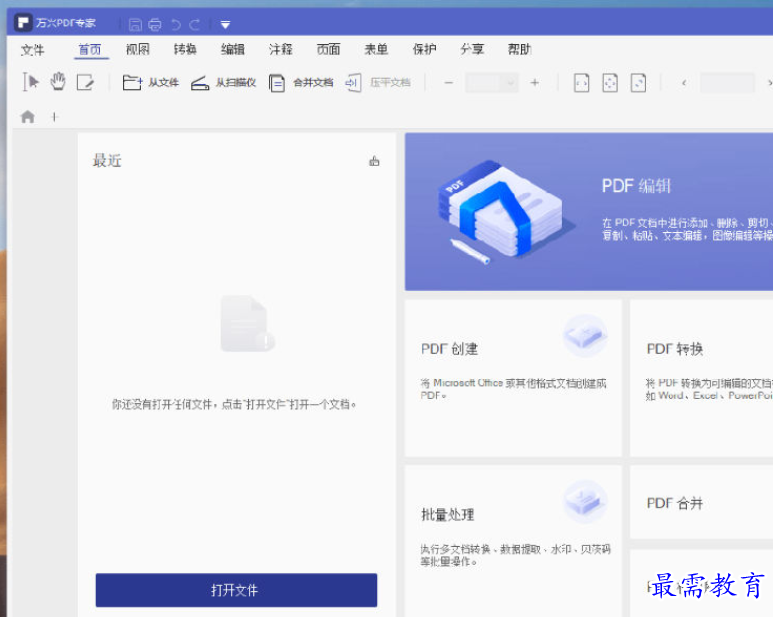The height and width of the screenshot is (617, 773).
Task: Open the PDF 合并 card
Action: coord(702,502)
